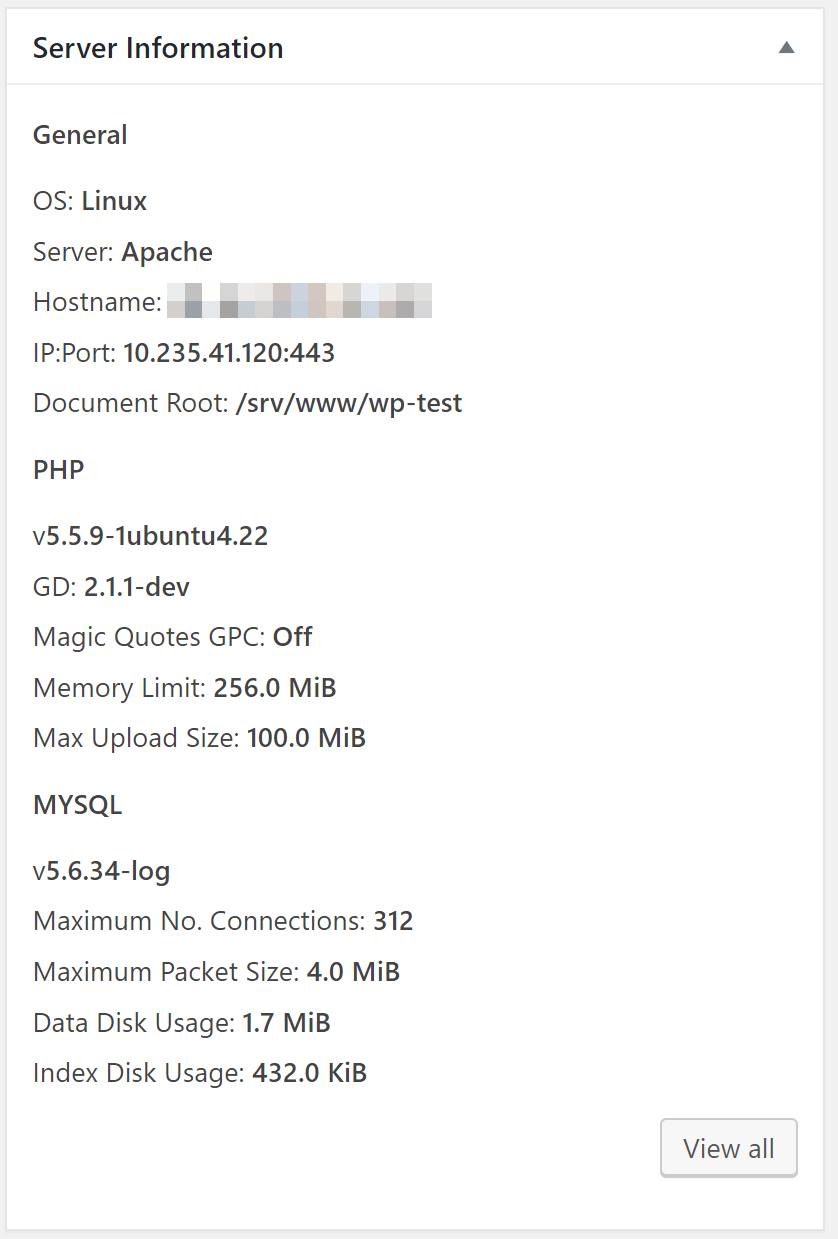Click the Index Disk Usage 432.0 KiB value
Image resolution: width=838 pixels, height=1239 pixels.
310,1073
